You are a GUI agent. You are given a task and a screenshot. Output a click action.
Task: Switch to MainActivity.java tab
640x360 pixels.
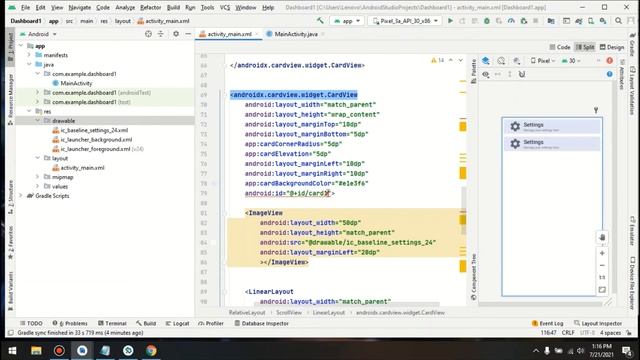[x=296, y=34]
